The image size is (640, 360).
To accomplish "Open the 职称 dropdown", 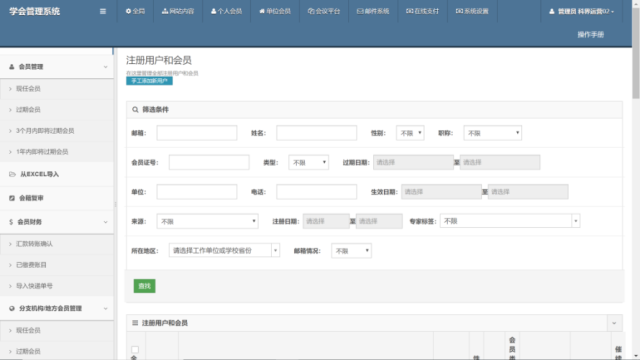I will (493, 133).
